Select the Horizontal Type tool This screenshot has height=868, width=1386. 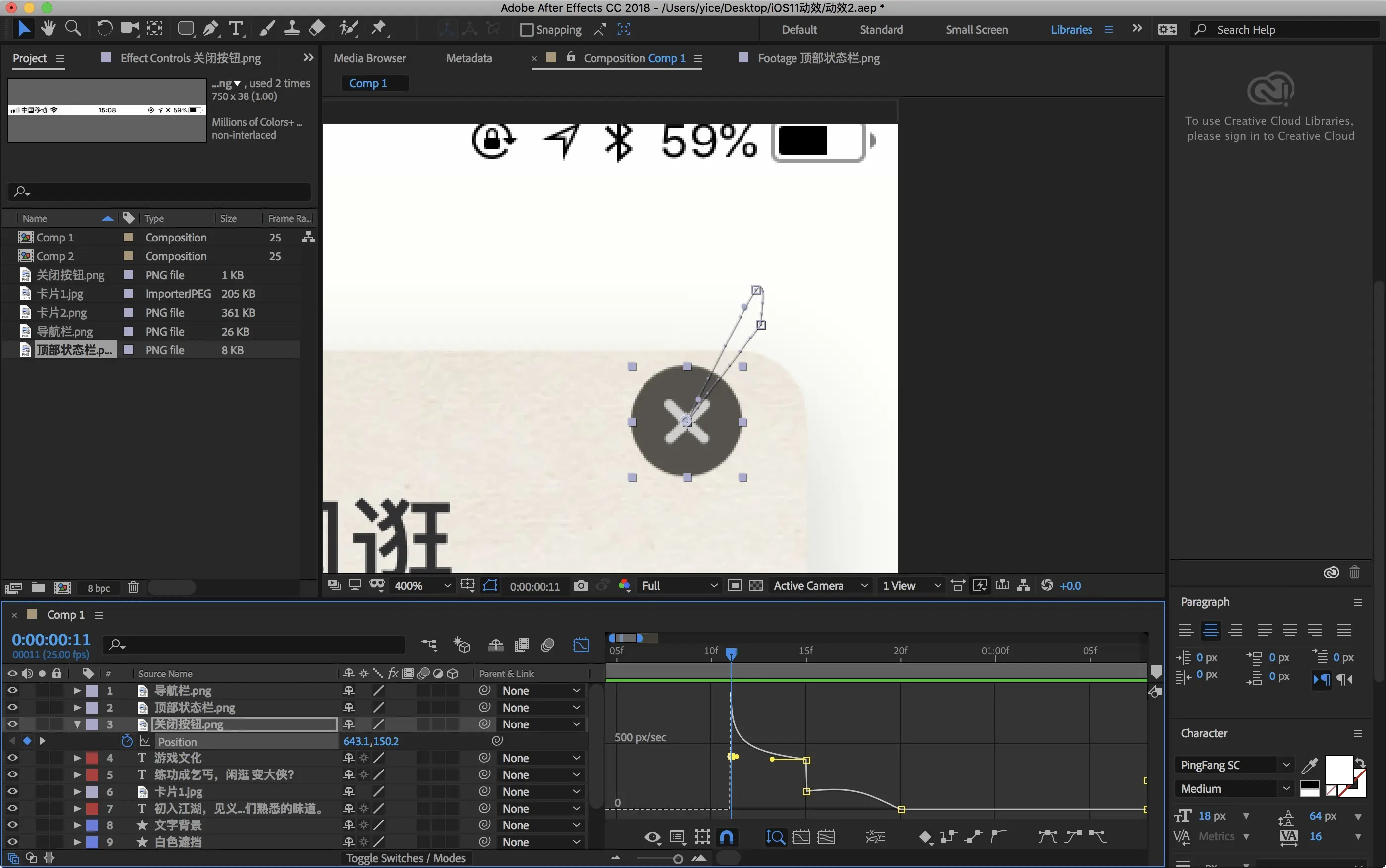236,28
